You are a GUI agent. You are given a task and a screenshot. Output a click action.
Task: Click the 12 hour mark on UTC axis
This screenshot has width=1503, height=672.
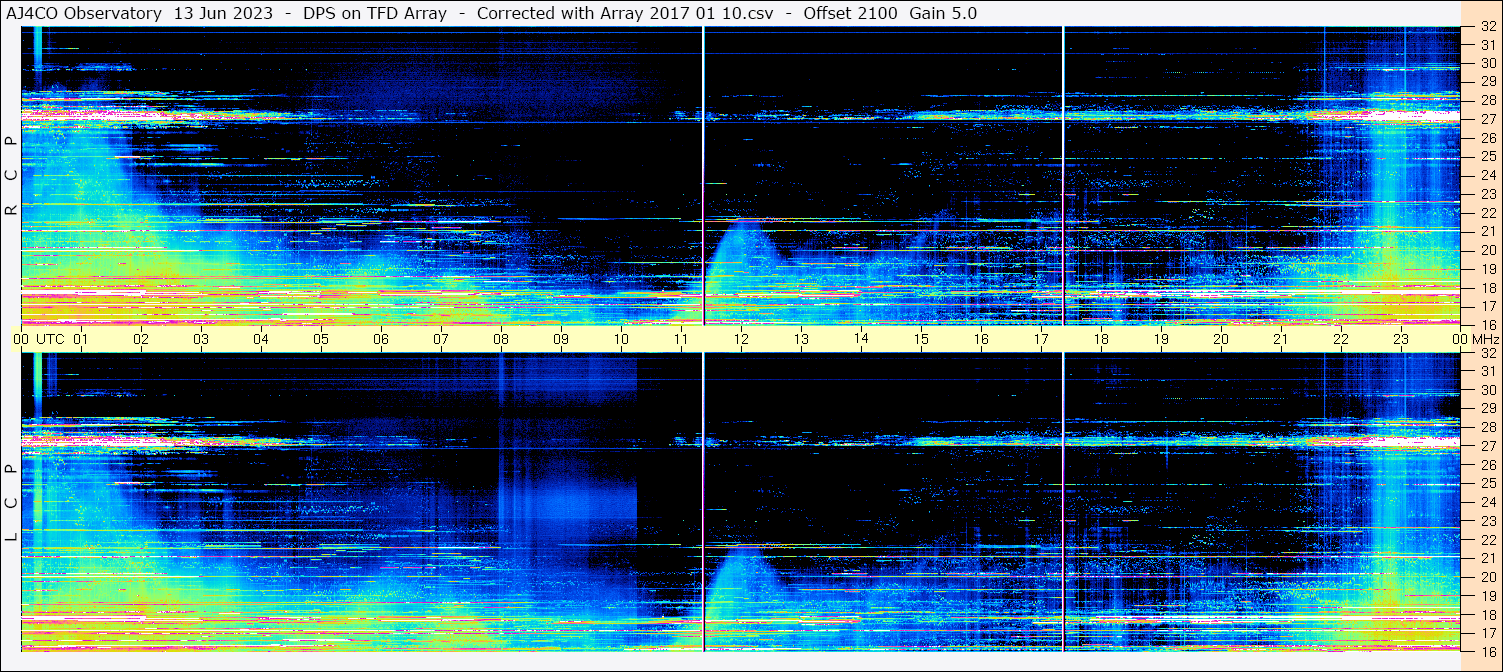pyautogui.click(x=741, y=339)
